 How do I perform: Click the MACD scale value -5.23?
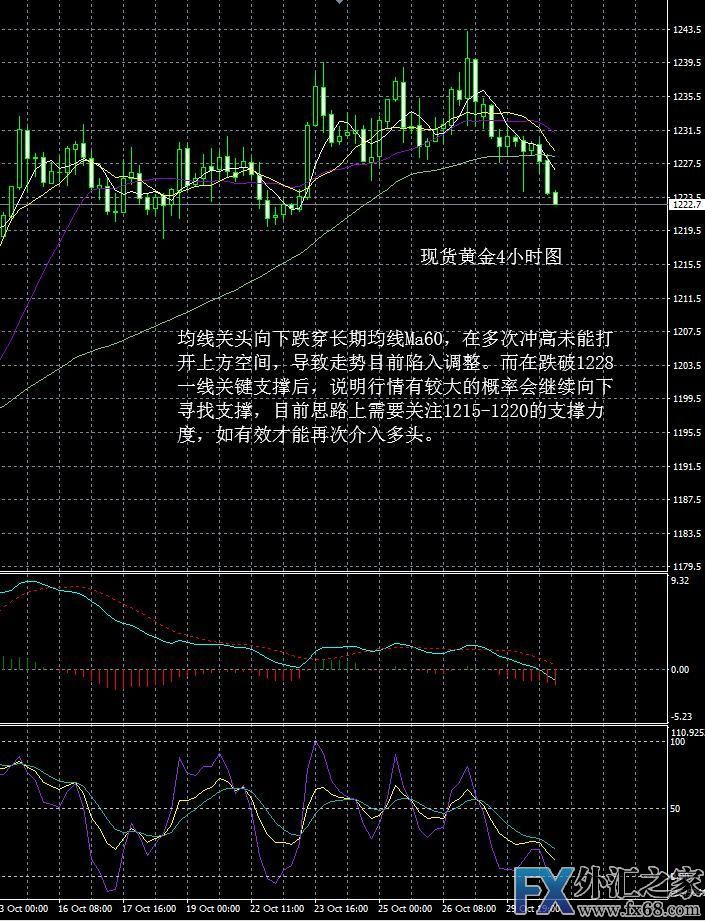682,717
